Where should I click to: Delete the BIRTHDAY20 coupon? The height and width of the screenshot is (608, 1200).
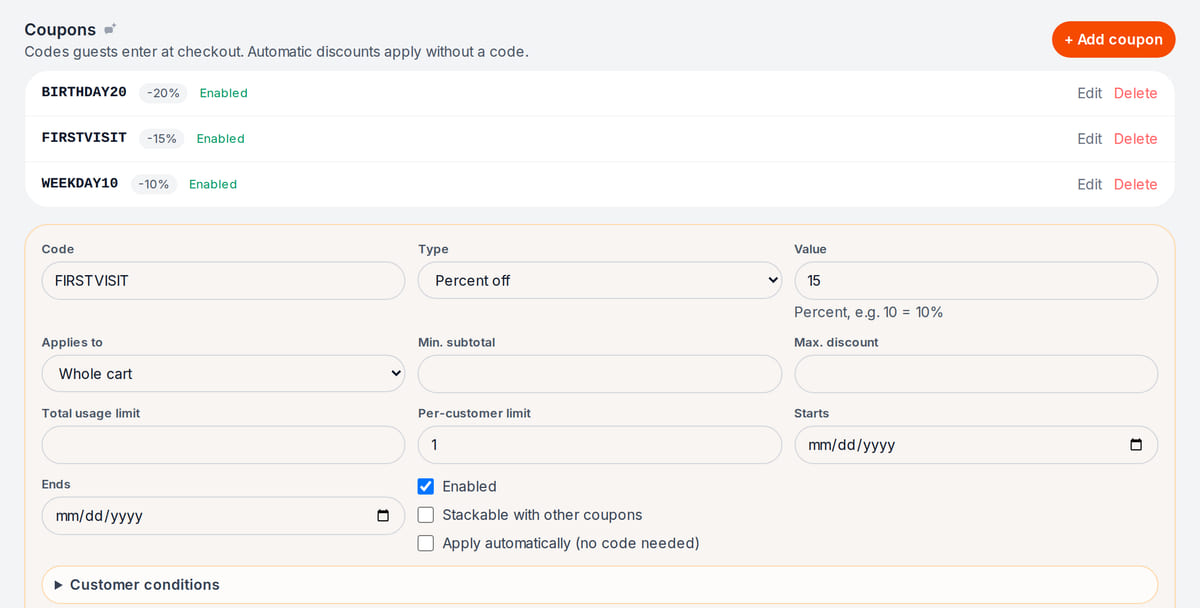(1136, 93)
